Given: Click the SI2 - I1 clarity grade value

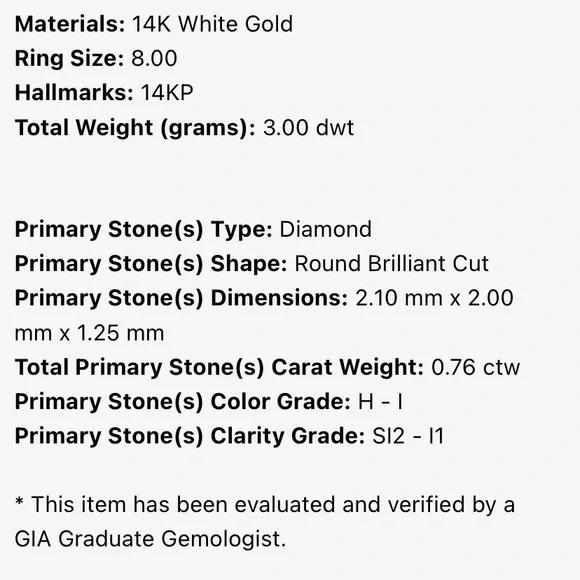Looking at the screenshot, I should coord(408,436).
